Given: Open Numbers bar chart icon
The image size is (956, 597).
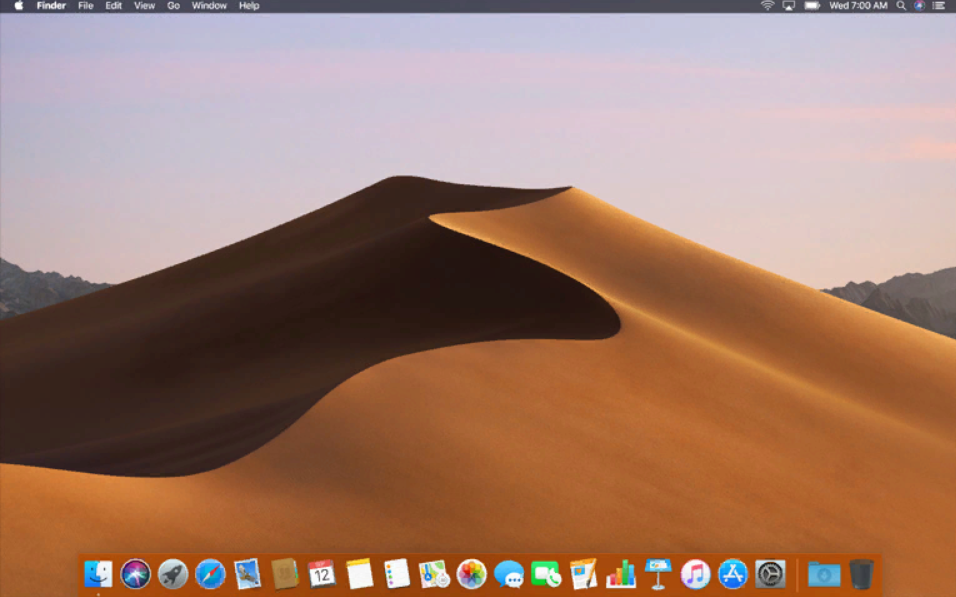Looking at the screenshot, I should 621,574.
